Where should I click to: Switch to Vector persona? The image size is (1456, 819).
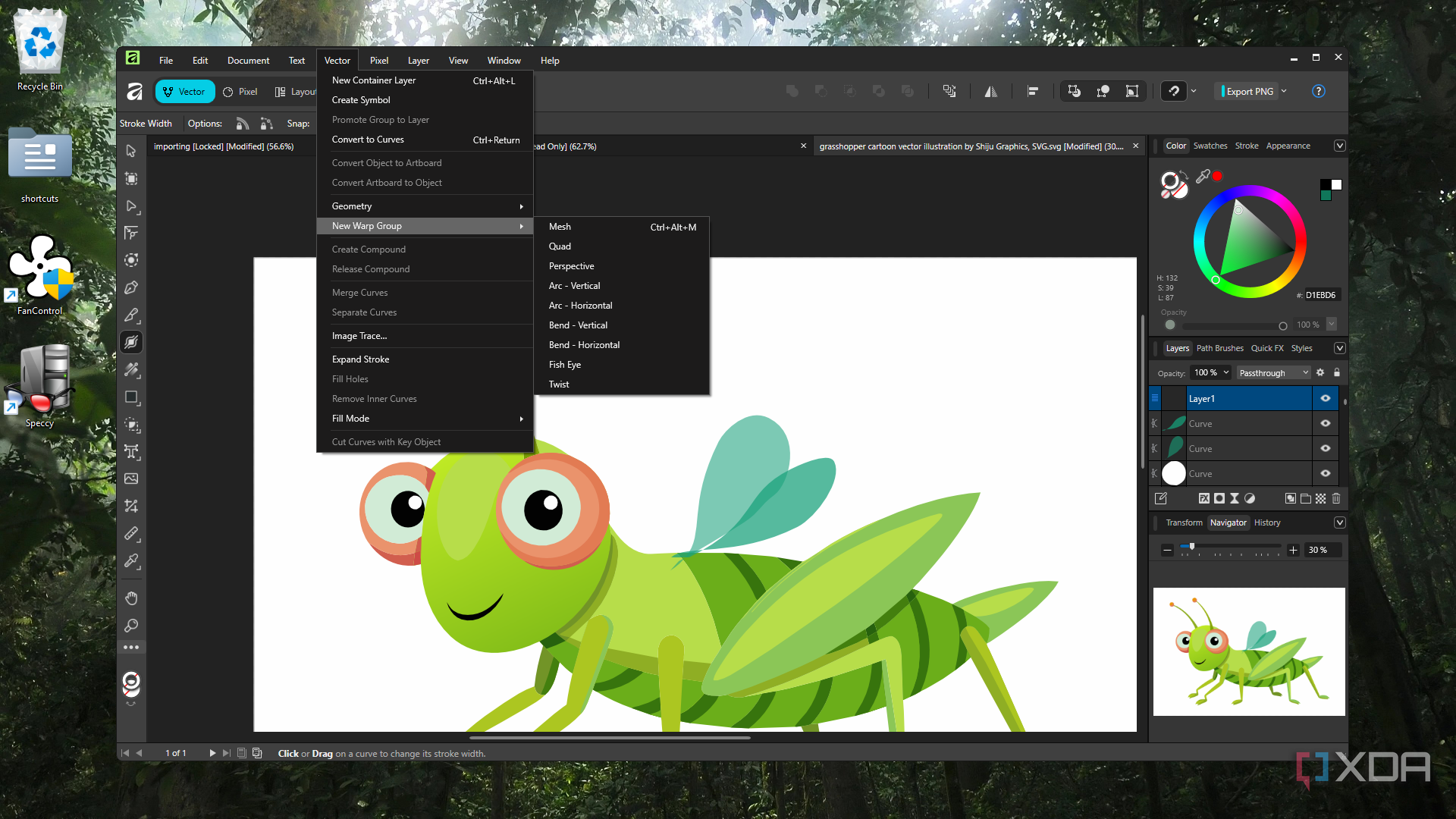click(184, 91)
